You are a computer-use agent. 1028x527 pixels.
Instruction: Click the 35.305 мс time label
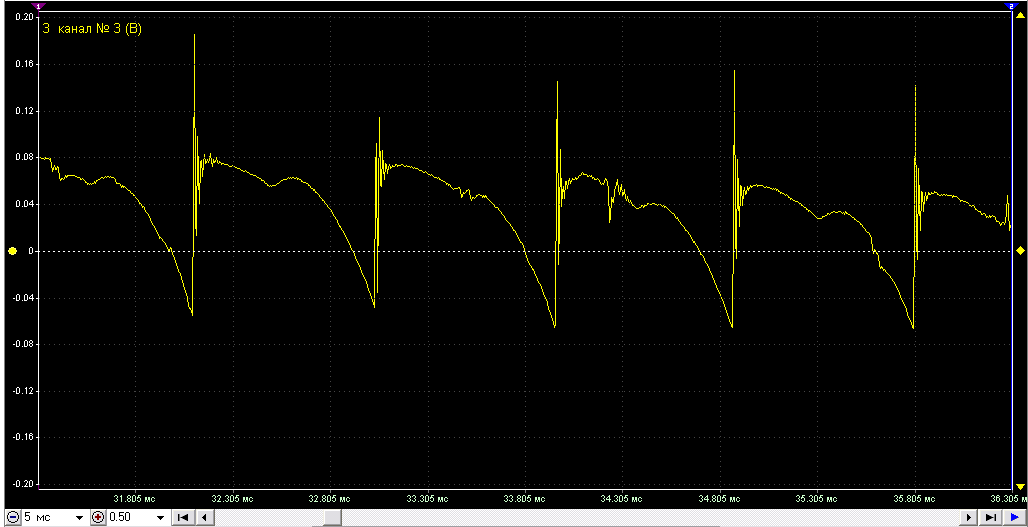click(818, 499)
